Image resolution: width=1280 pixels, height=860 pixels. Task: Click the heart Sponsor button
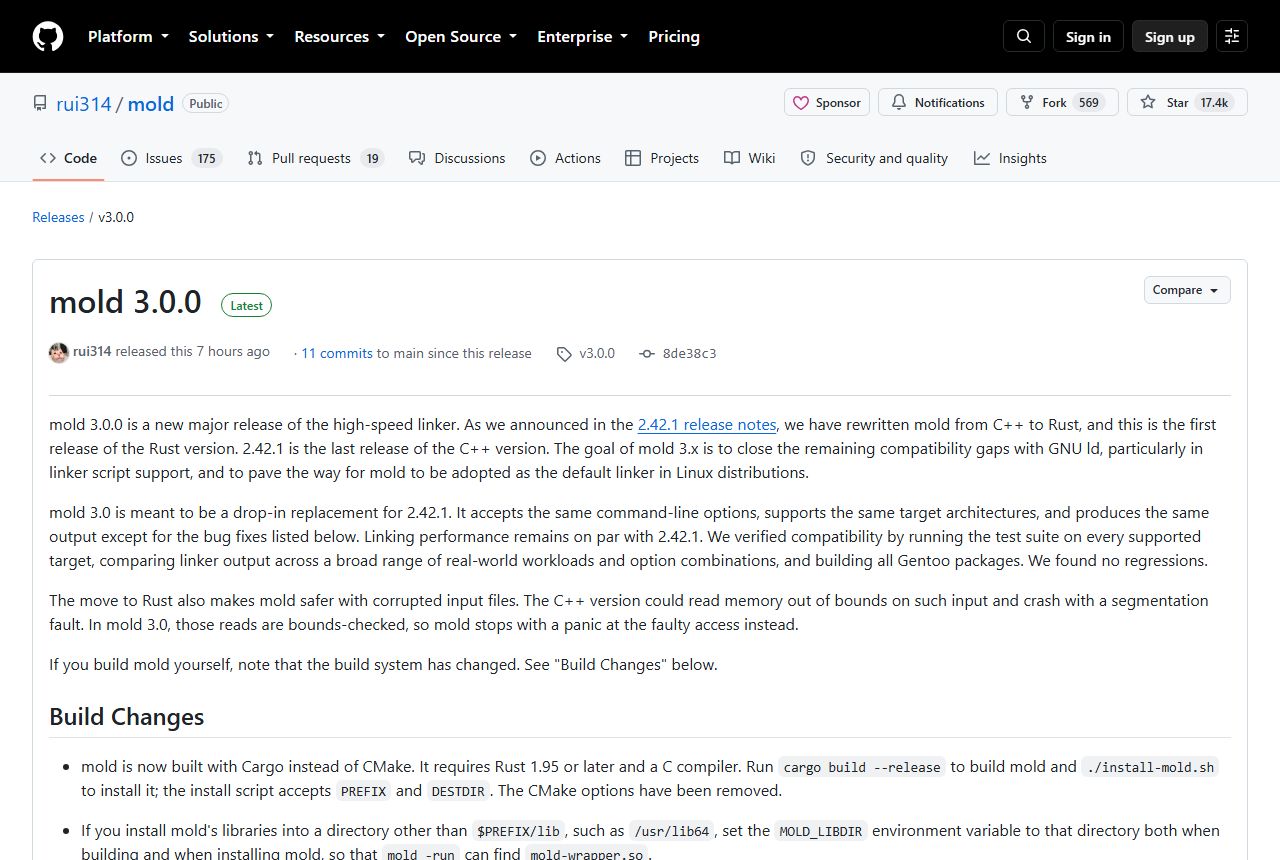point(827,103)
